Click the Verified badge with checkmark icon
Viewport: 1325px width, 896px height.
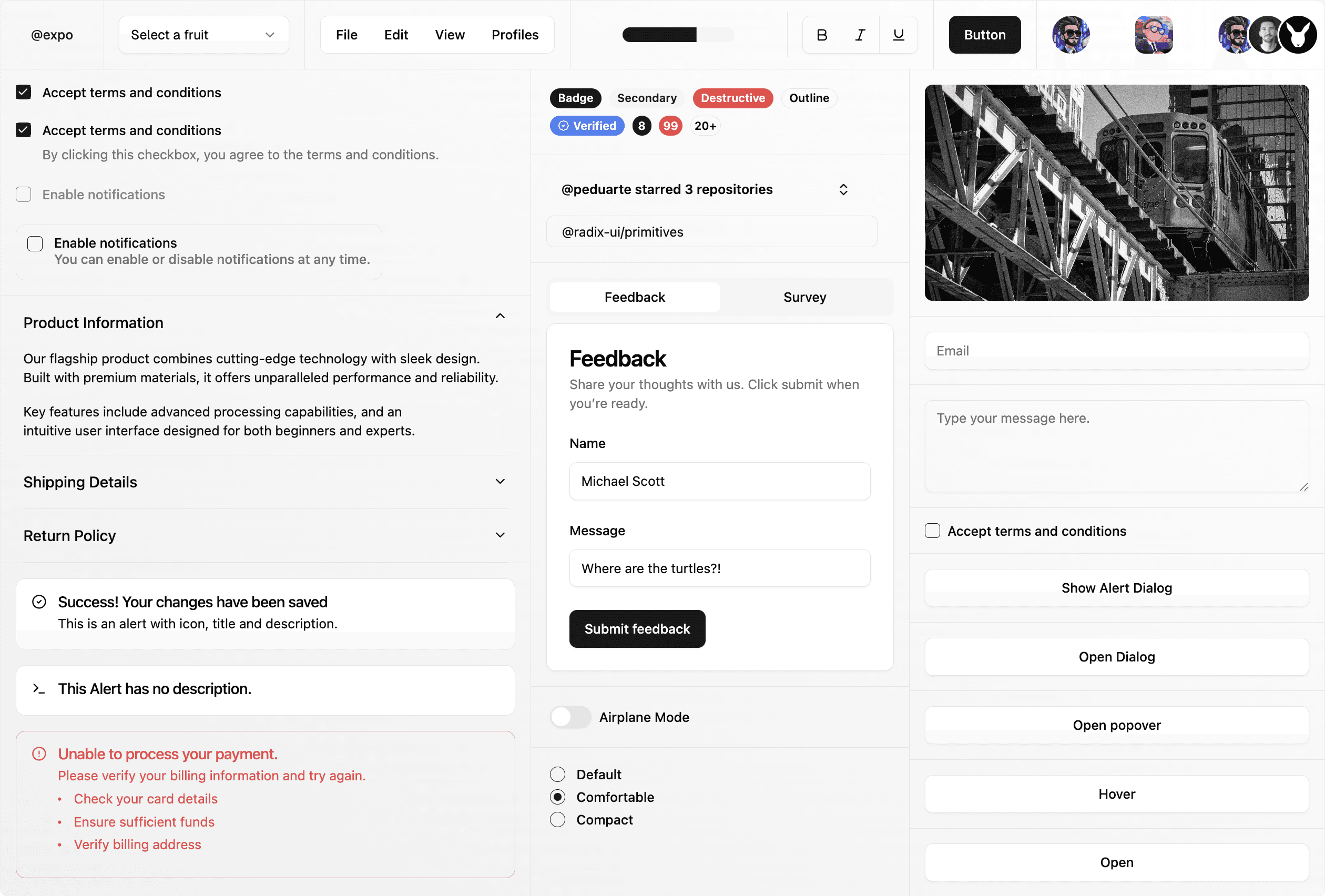pyautogui.click(x=587, y=126)
